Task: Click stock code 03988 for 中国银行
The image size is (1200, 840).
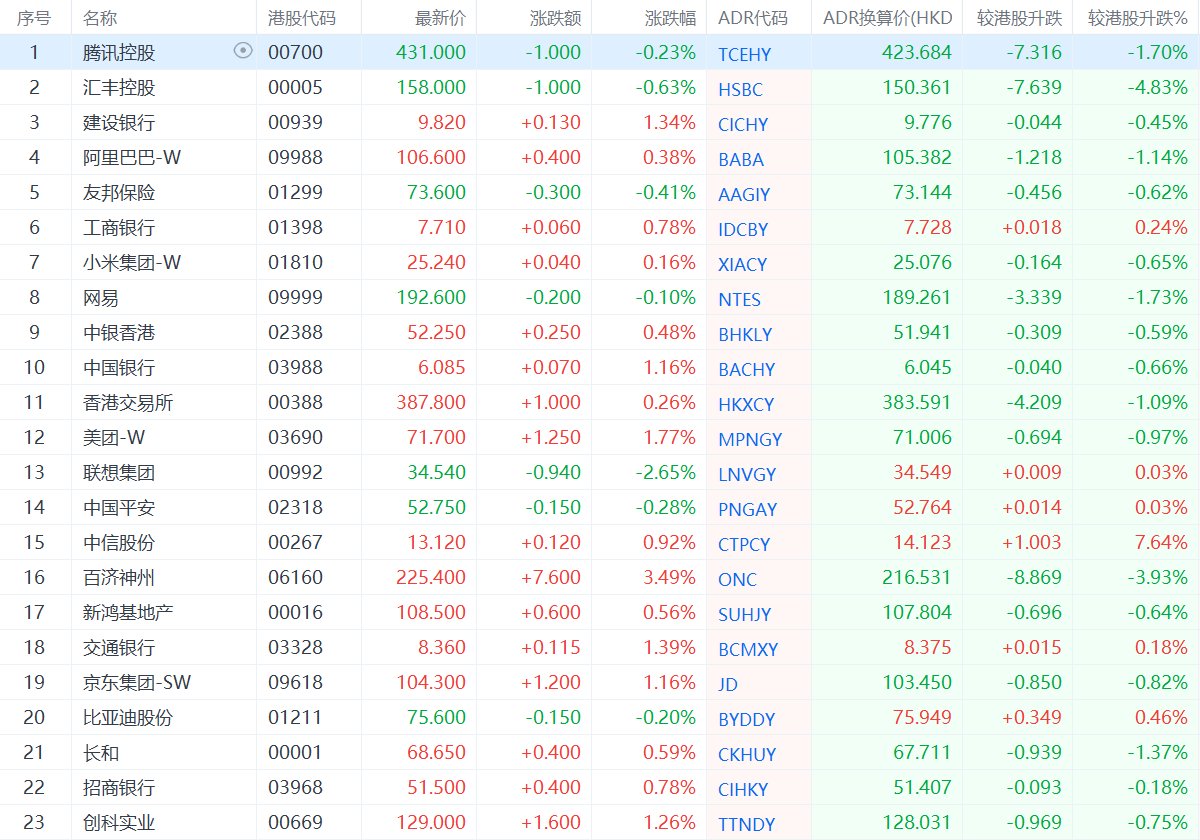Action: [296, 367]
